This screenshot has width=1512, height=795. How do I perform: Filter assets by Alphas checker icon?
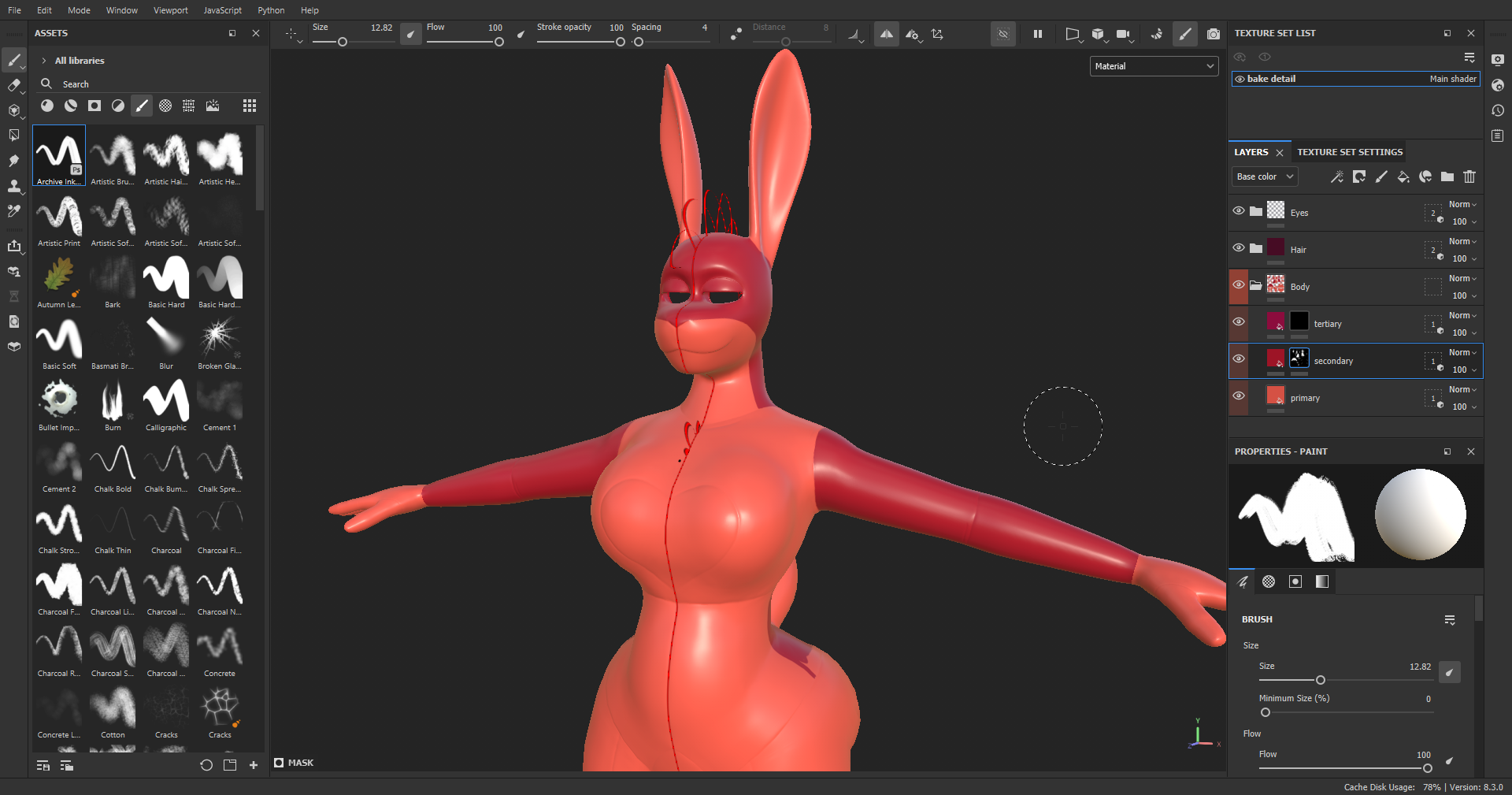(165, 106)
